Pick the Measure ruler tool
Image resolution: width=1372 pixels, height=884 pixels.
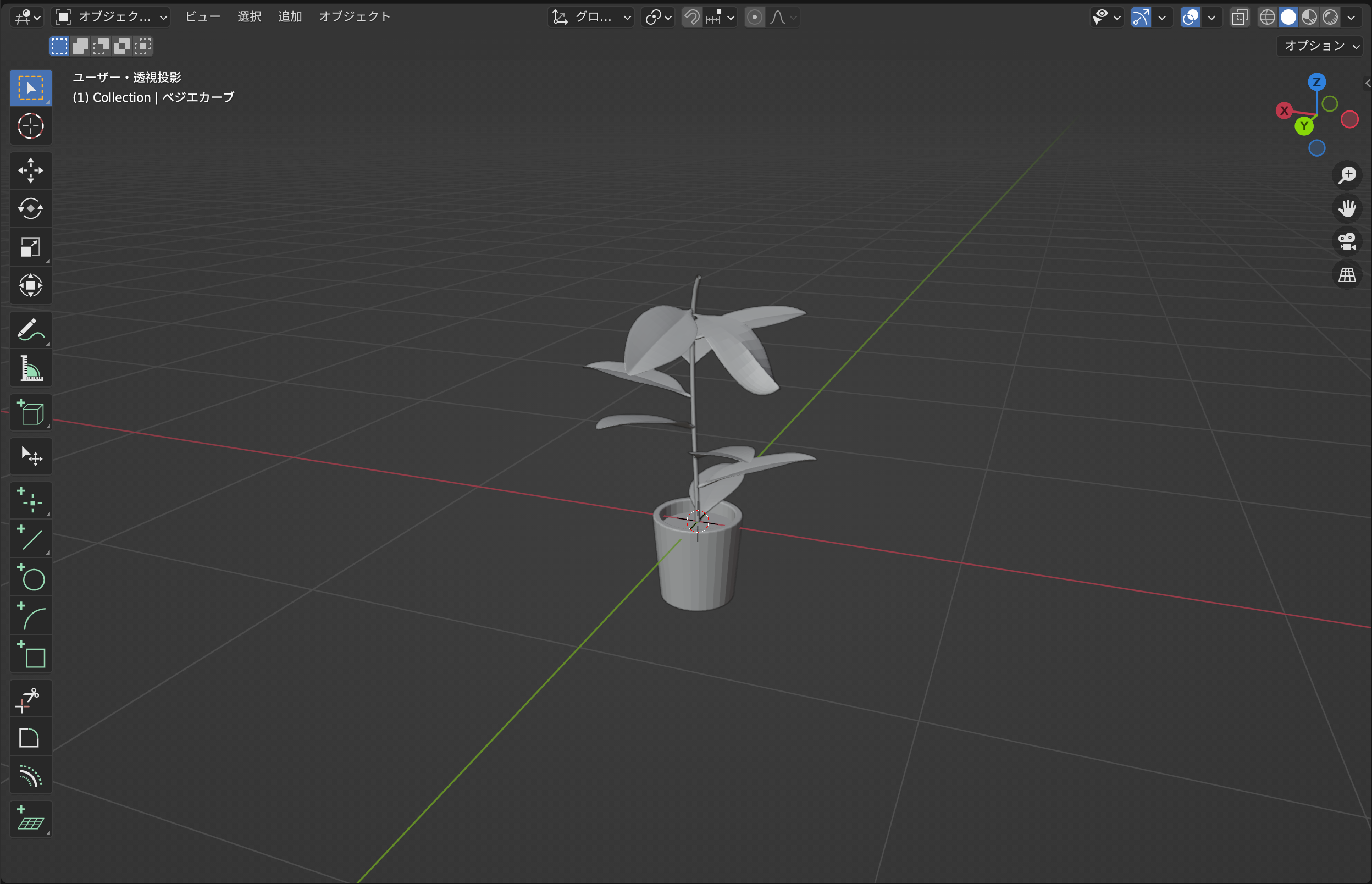pyautogui.click(x=31, y=368)
